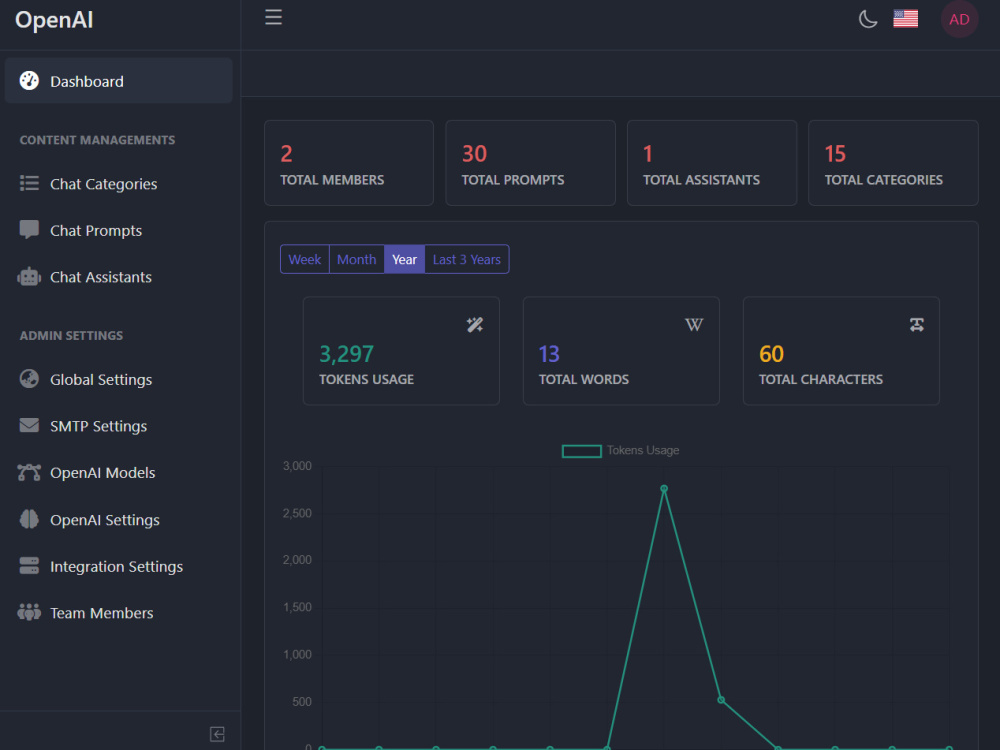Click the 60 total characters value
This screenshot has width=1000, height=750.
coord(771,353)
